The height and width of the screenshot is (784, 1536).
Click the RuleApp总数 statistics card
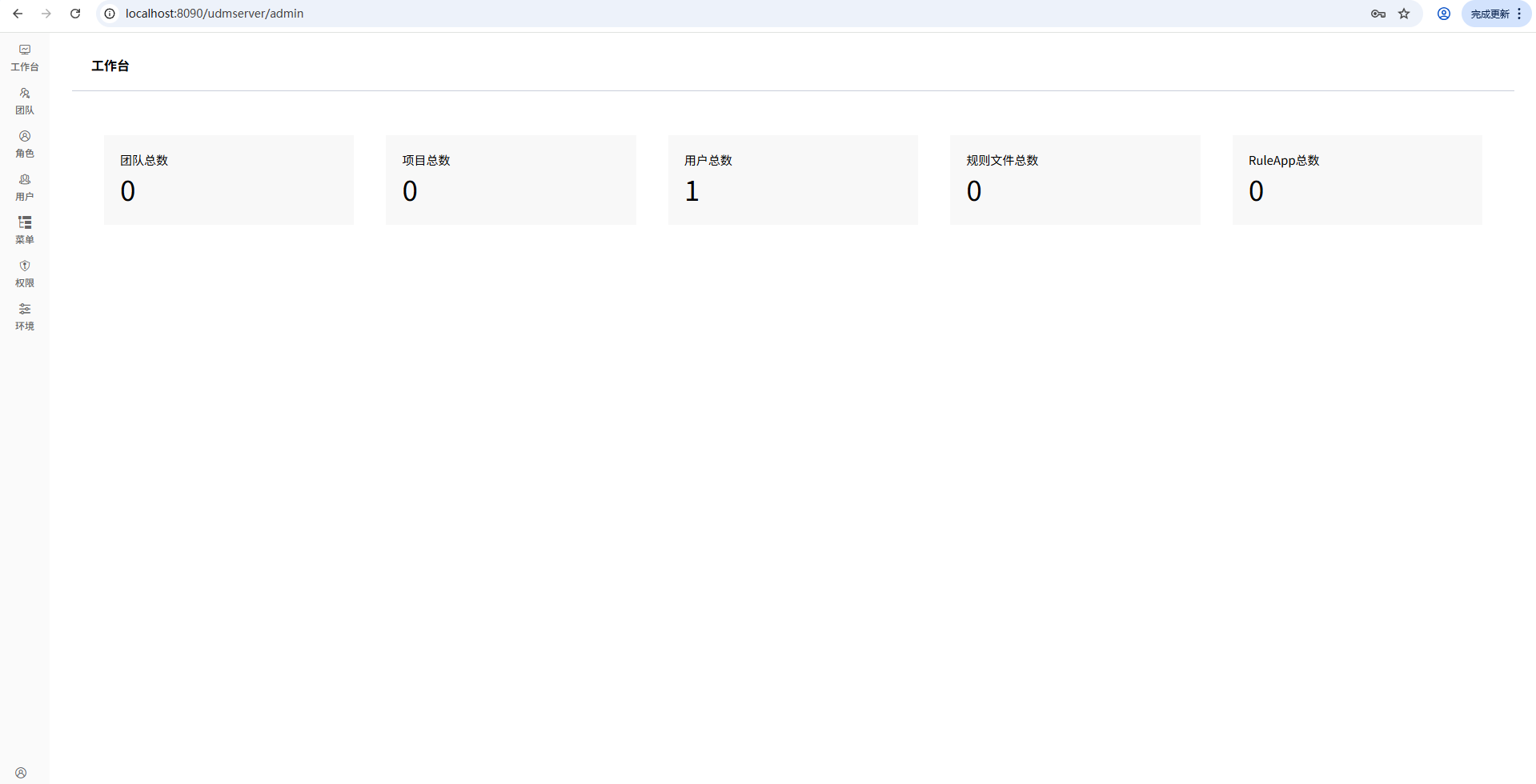pyautogui.click(x=1357, y=180)
